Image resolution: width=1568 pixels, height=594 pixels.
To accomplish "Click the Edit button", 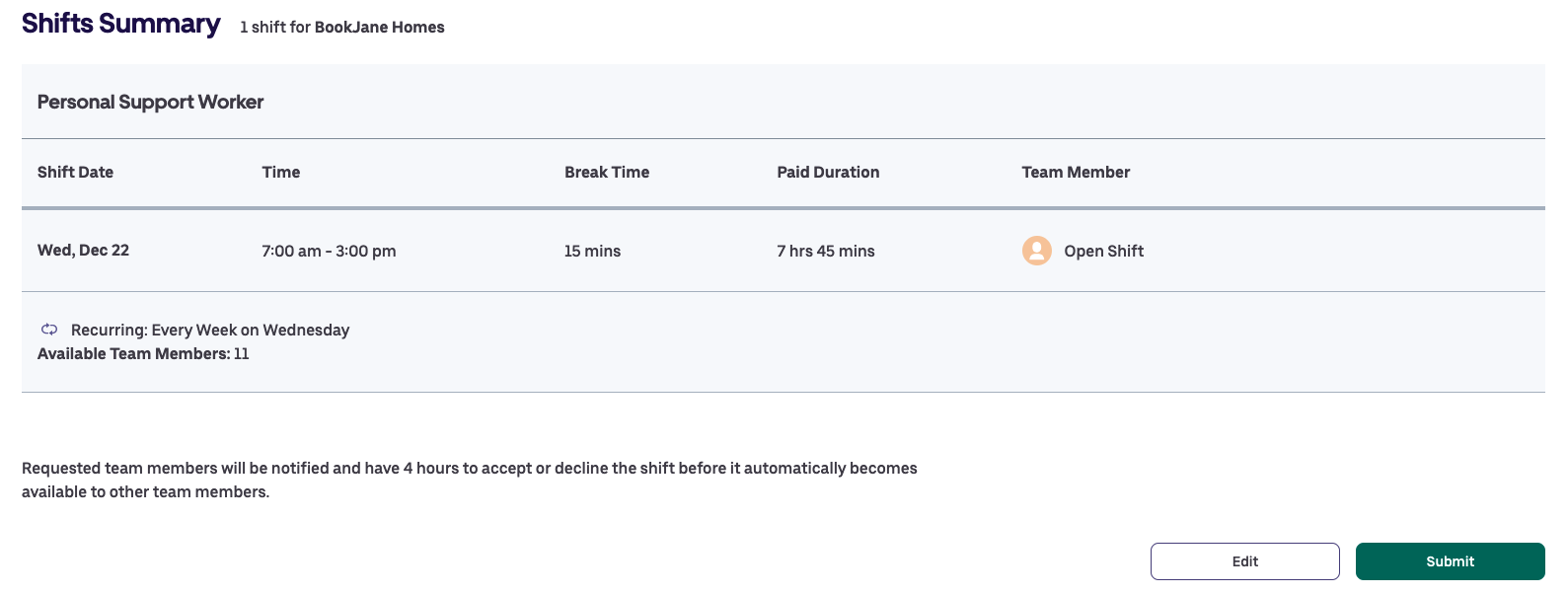I will [1244, 560].
